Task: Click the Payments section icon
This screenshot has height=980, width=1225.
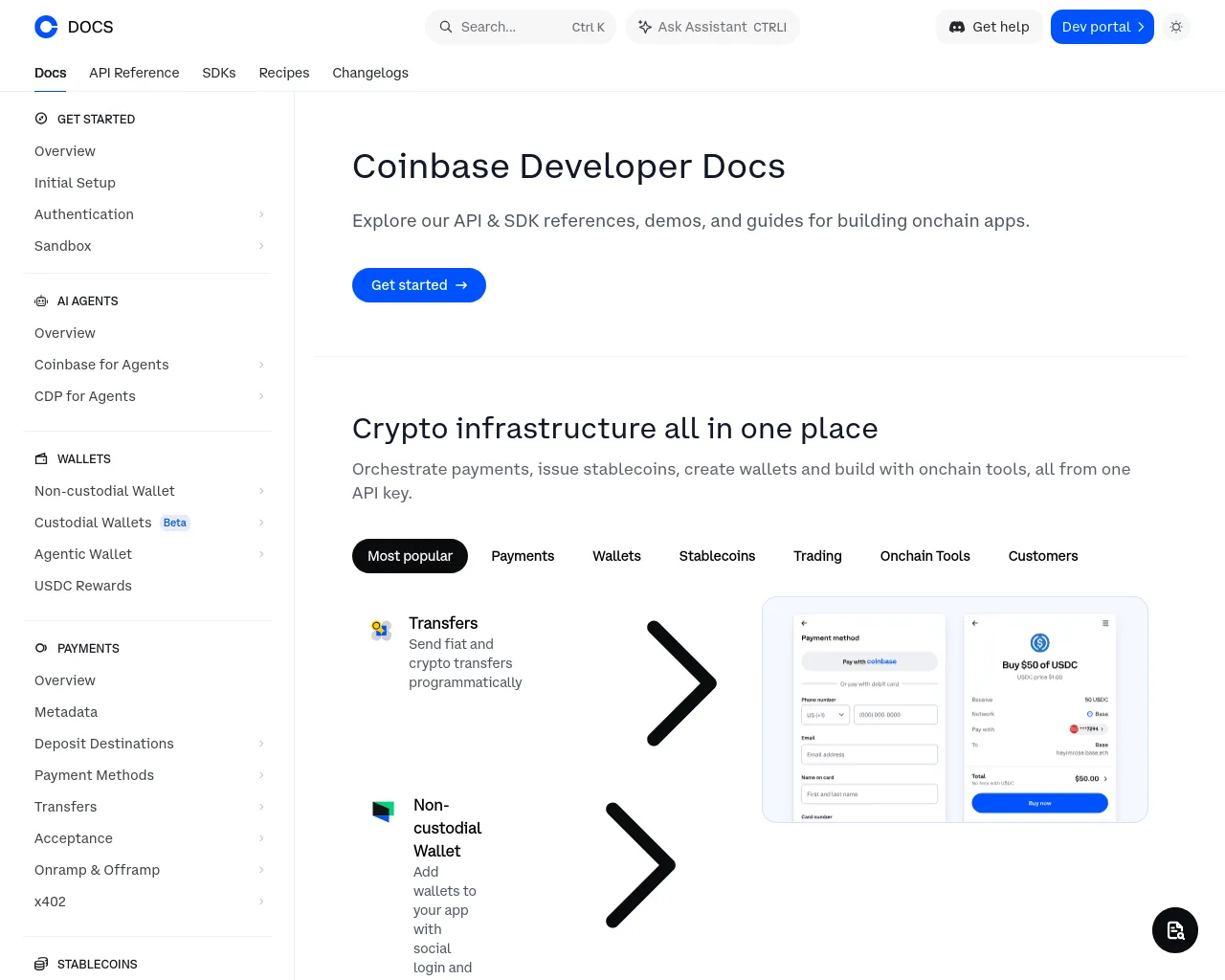Action: point(41,648)
